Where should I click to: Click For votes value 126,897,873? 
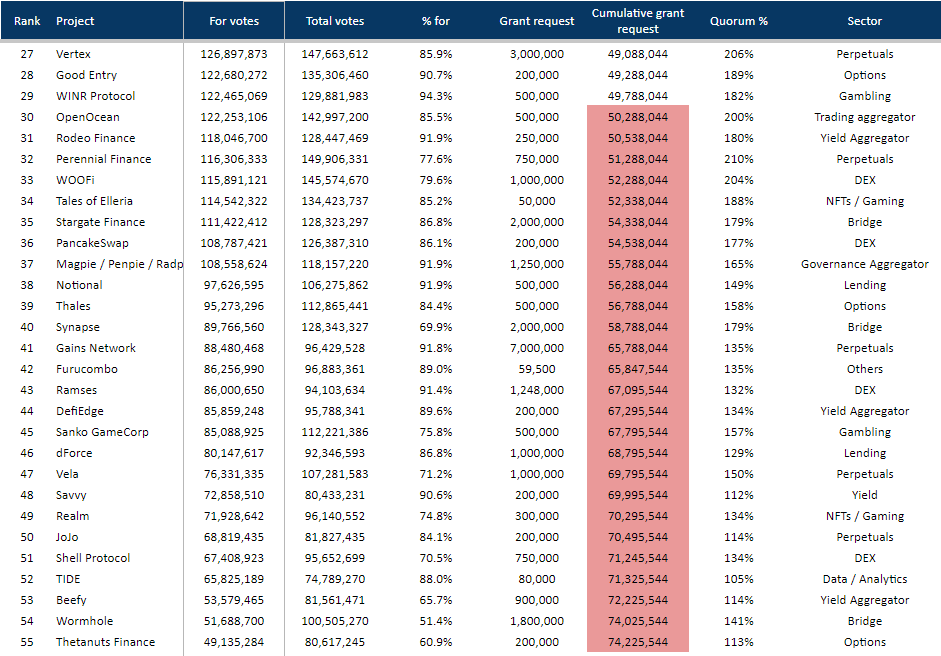point(234,54)
